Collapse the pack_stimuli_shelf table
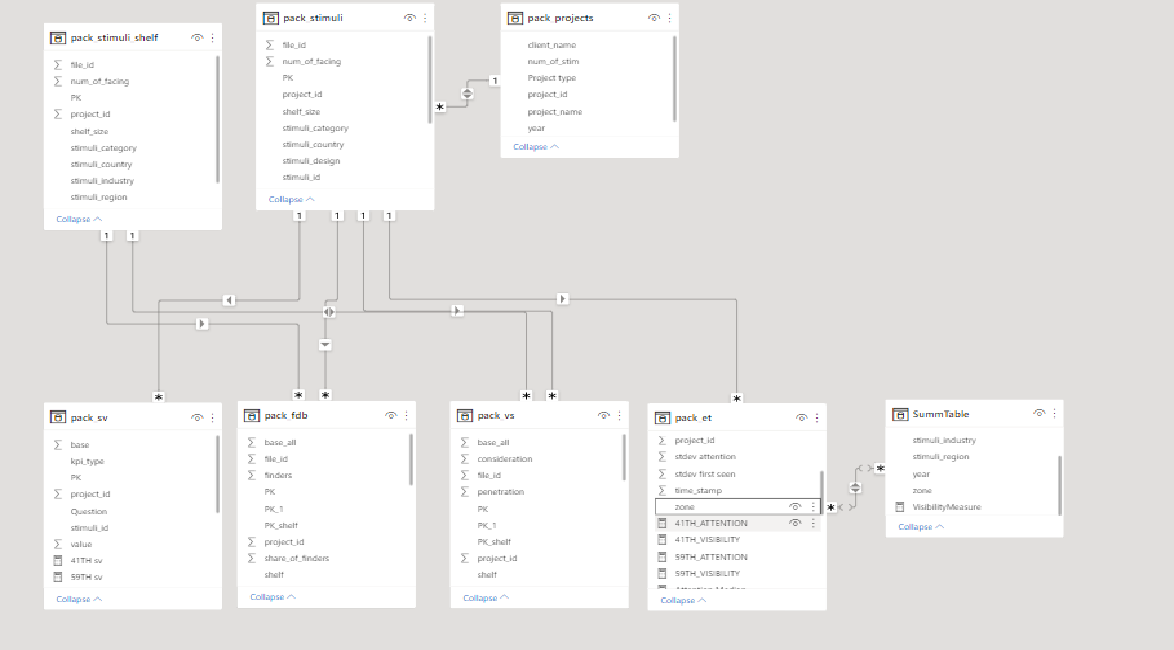The height and width of the screenshot is (650, 1174). tap(79, 219)
